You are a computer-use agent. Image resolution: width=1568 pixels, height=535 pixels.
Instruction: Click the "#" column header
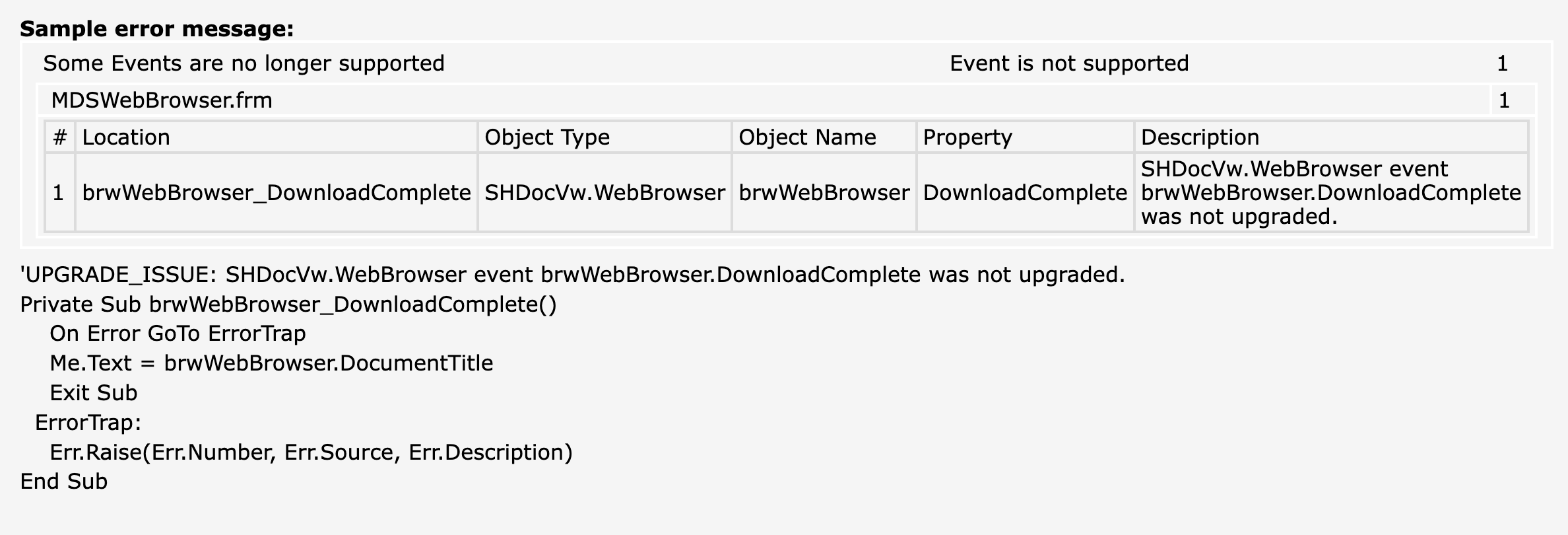pyautogui.click(x=60, y=137)
